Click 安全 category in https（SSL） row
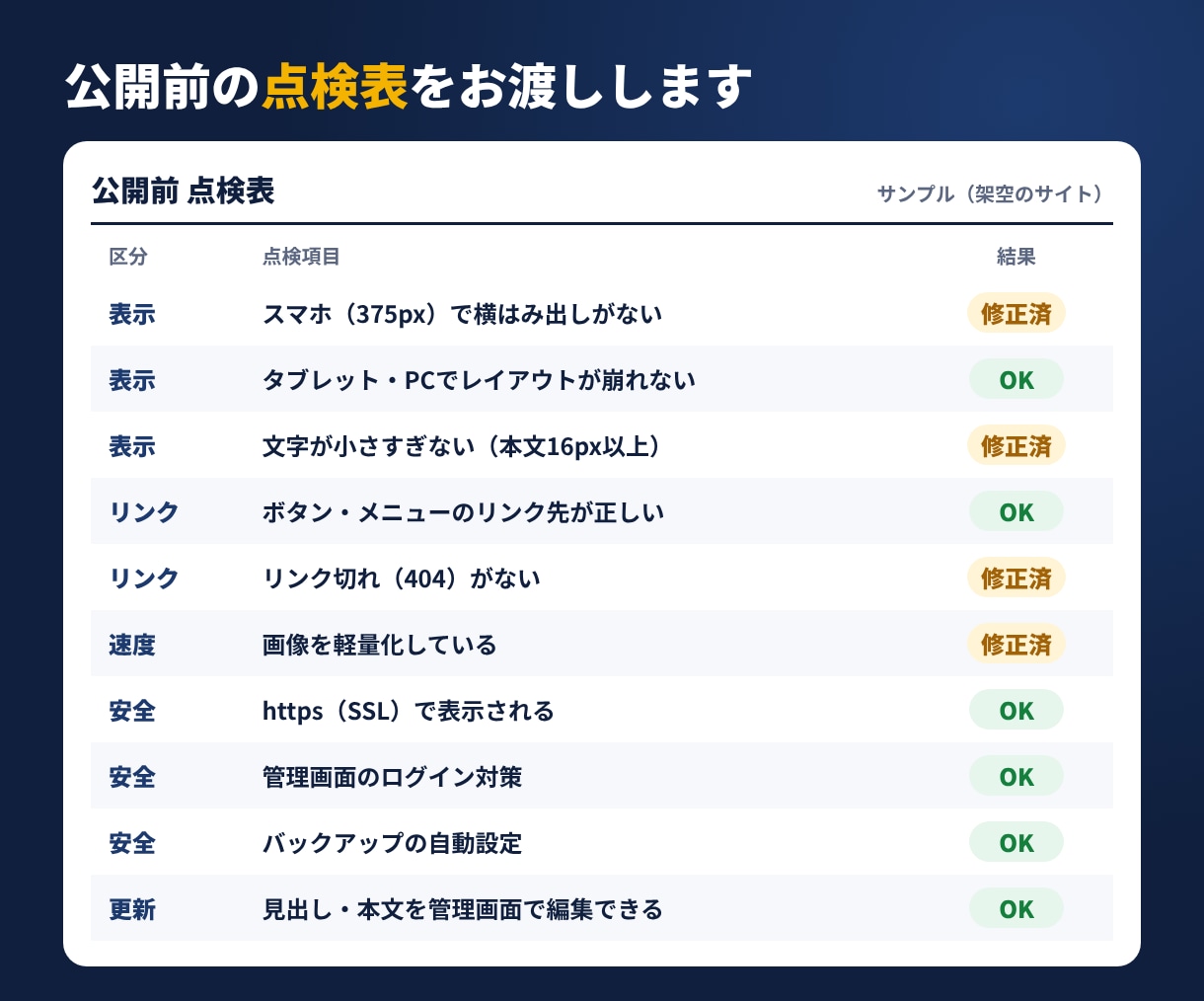The image size is (1204, 1001). 132,711
